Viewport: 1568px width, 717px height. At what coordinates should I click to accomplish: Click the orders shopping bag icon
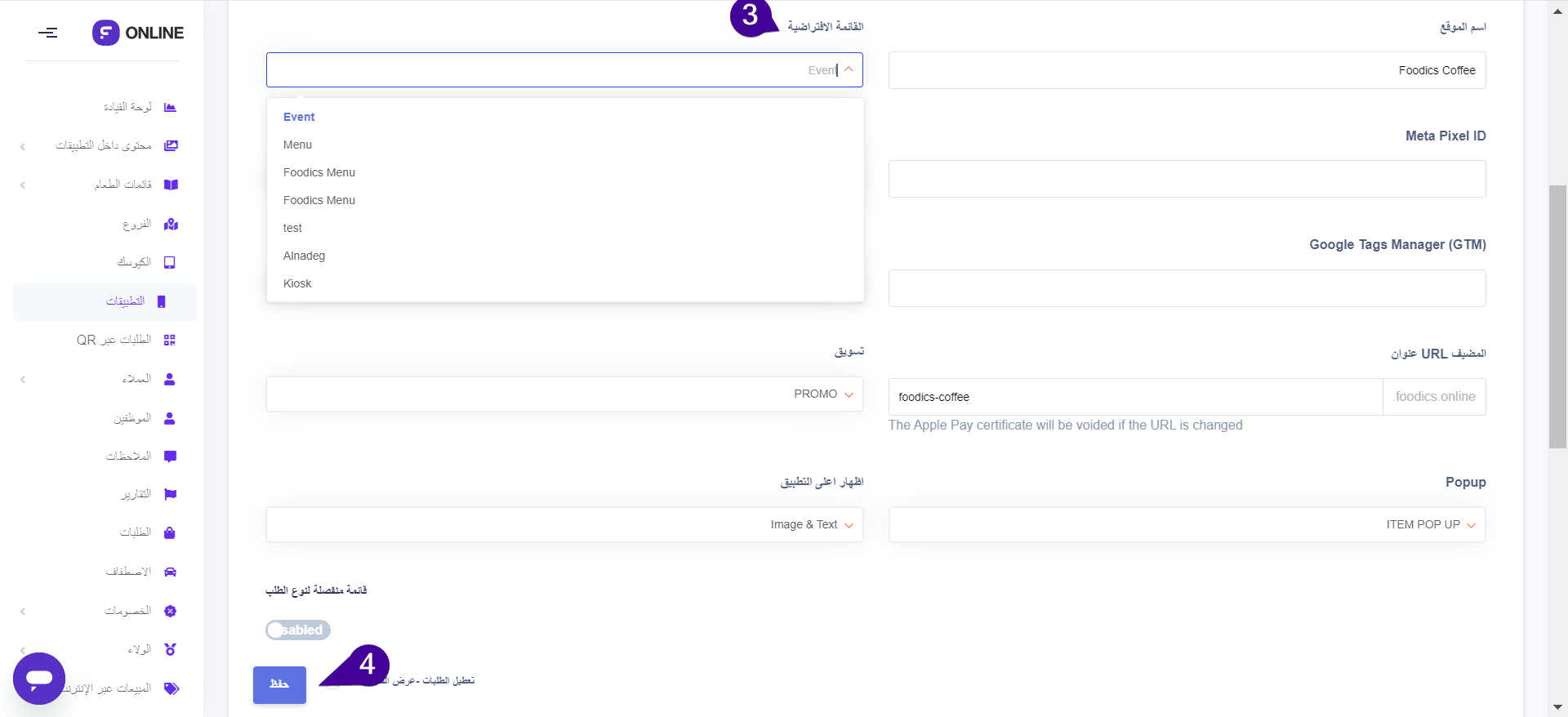click(170, 532)
